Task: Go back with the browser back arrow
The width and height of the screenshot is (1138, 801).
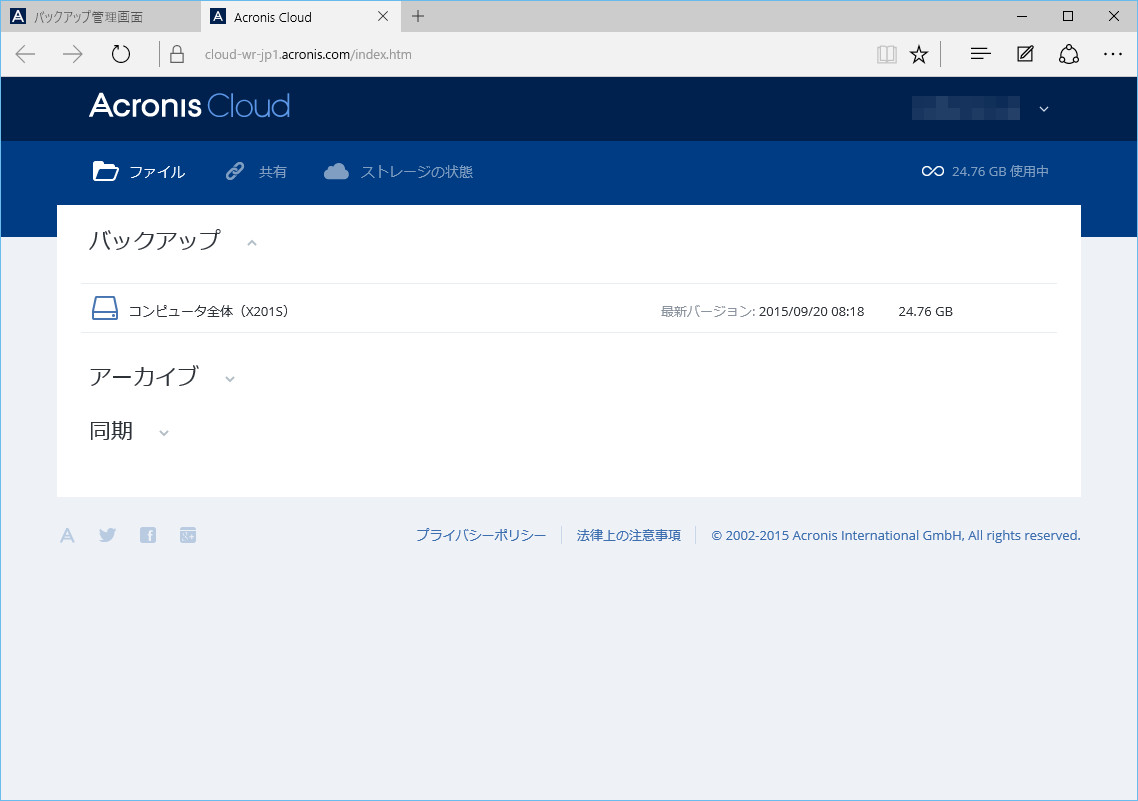Action: pyautogui.click(x=25, y=54)
